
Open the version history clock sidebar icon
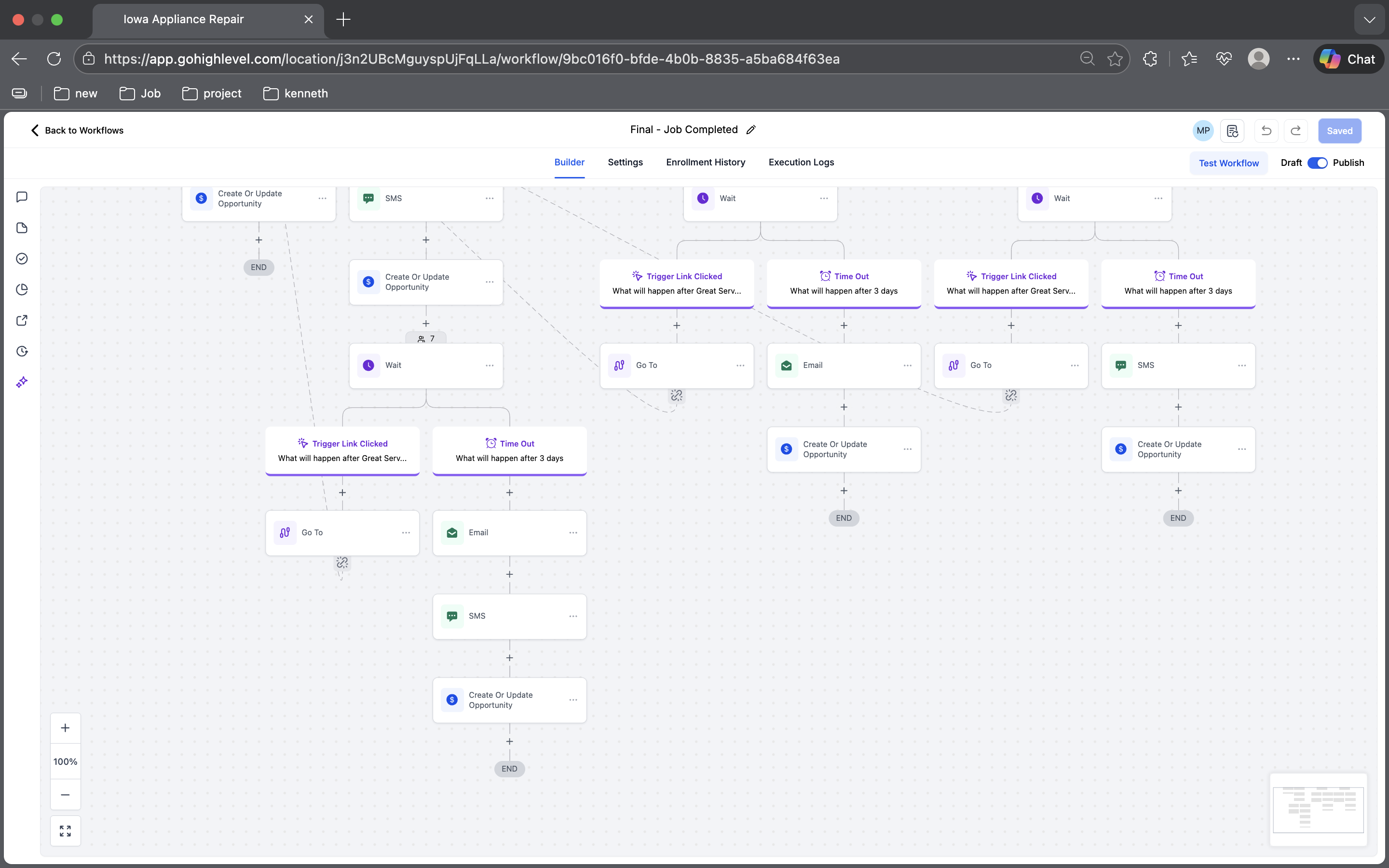[x=22, y=352]
